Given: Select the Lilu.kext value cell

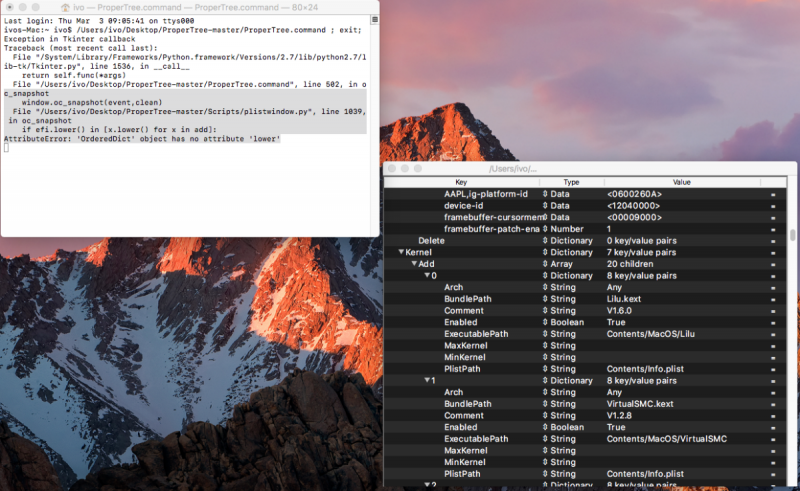Looking at the screenshot, I should [x=622, y=298].
